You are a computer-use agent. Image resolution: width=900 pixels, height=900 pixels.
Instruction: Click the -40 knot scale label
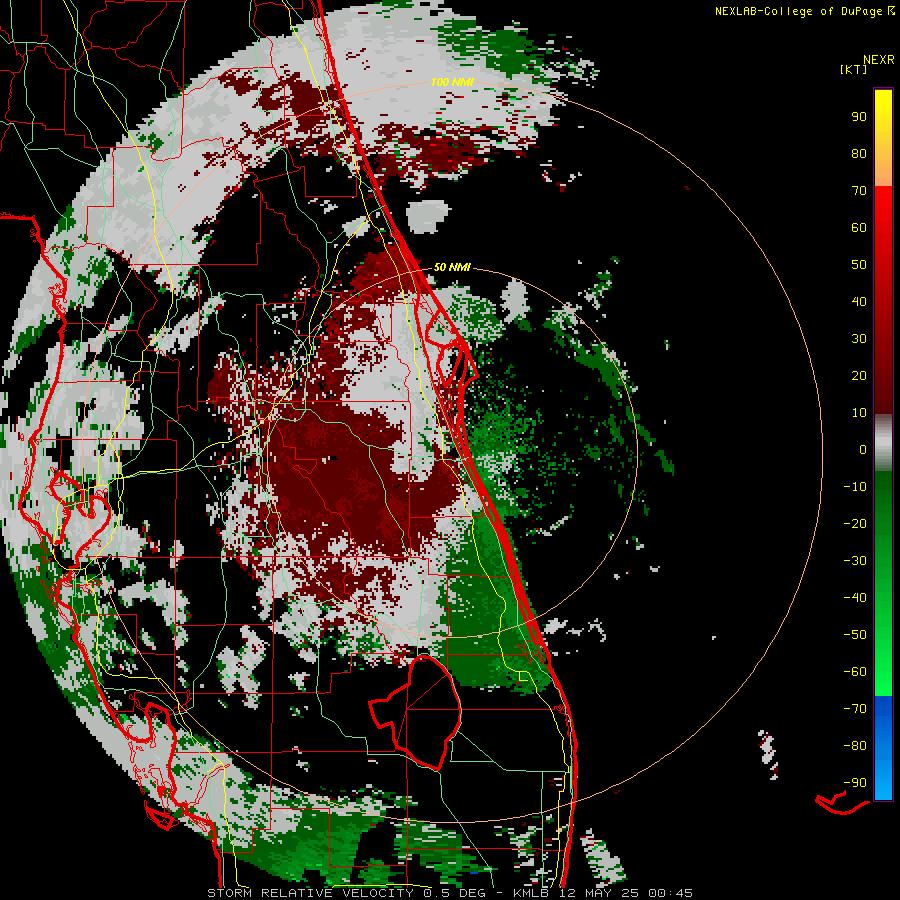point(855,598)
